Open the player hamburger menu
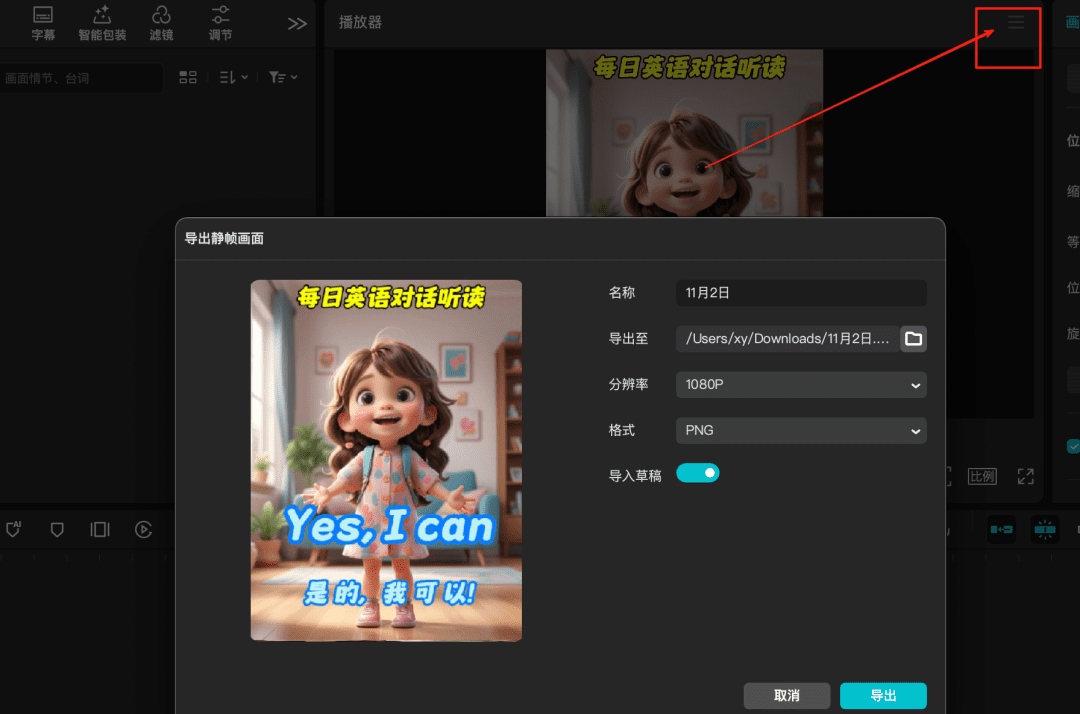This screenshot has width=1080, height=714. (1016, 22)
